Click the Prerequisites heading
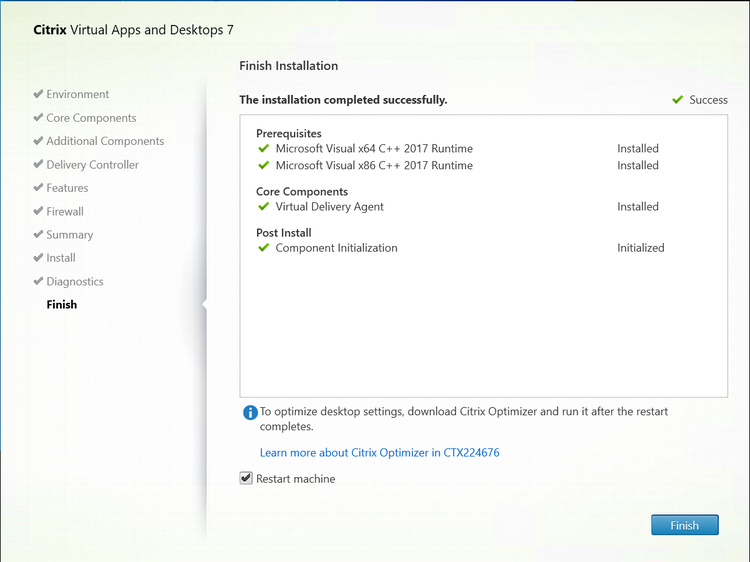The width and height of the screenshot is (750, 562). pos(288,133)
